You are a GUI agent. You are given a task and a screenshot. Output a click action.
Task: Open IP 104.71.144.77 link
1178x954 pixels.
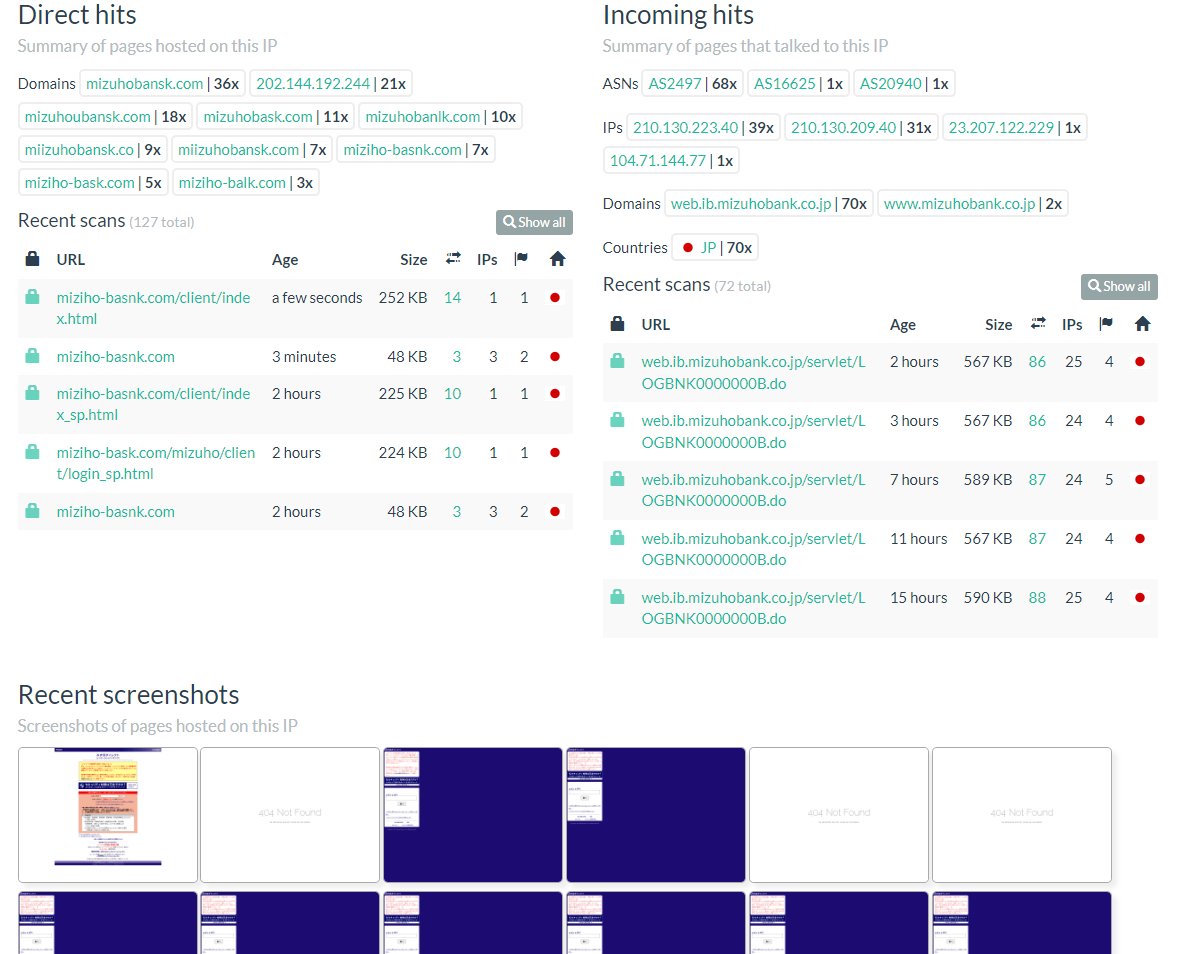point(658,160)
